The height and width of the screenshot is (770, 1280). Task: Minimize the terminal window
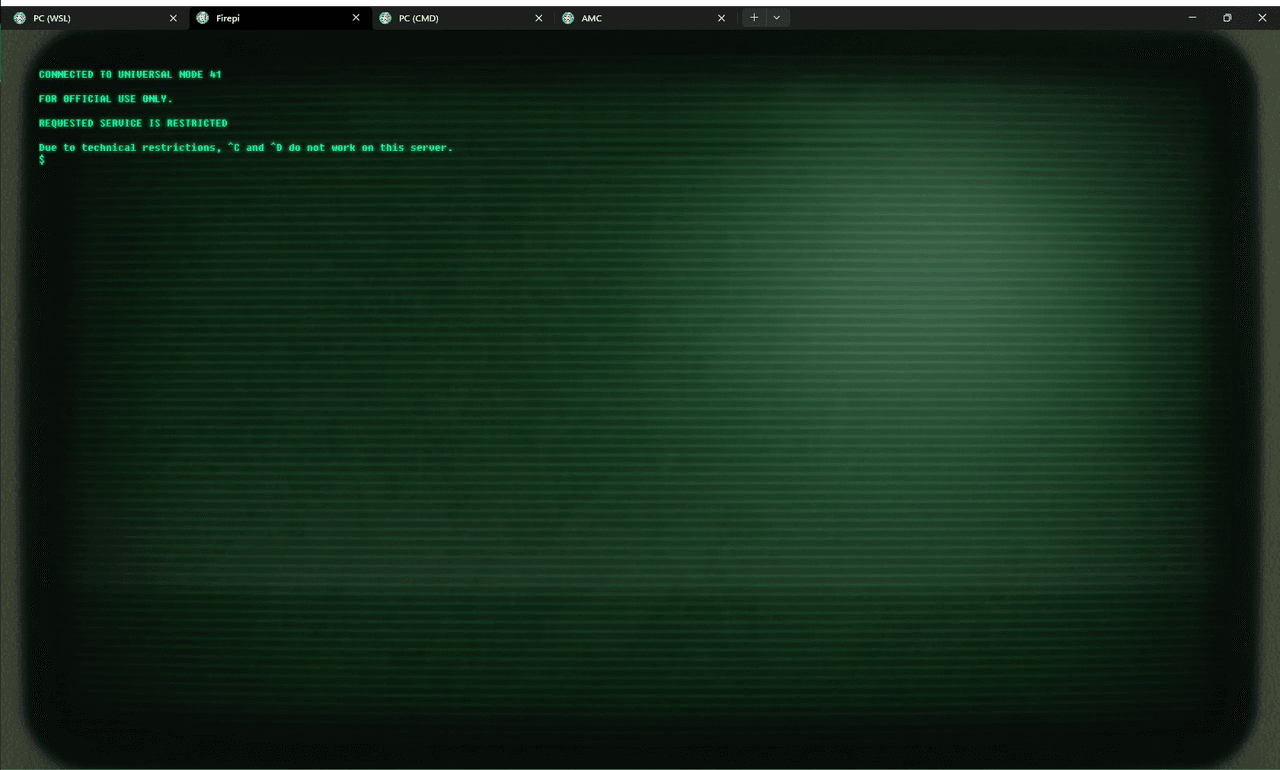pos(1192,18)
